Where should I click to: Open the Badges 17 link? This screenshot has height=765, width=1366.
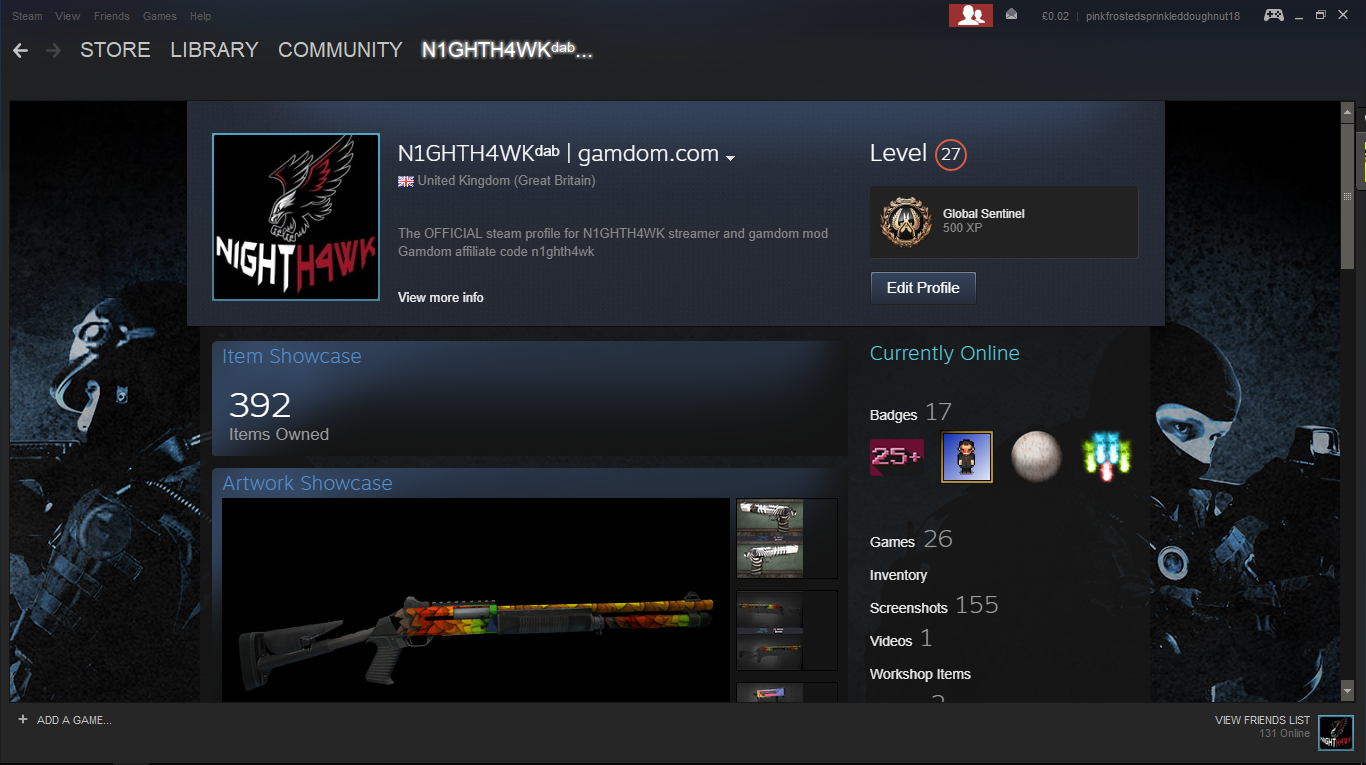coord(911,412)
